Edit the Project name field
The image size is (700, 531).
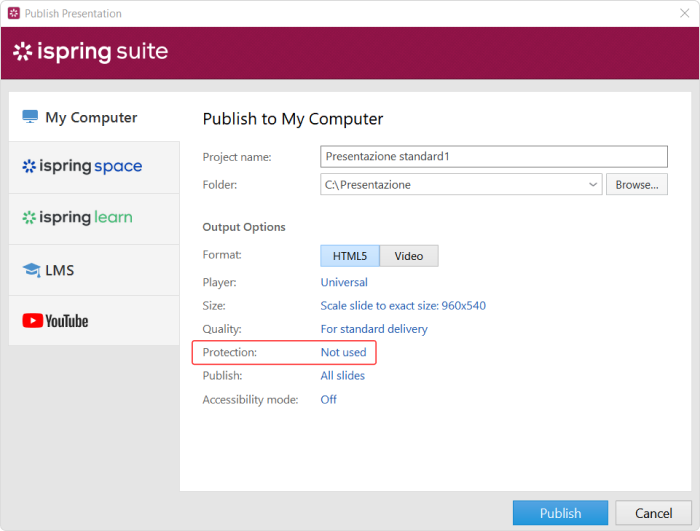pyautogui.click(x=494, y=156)
